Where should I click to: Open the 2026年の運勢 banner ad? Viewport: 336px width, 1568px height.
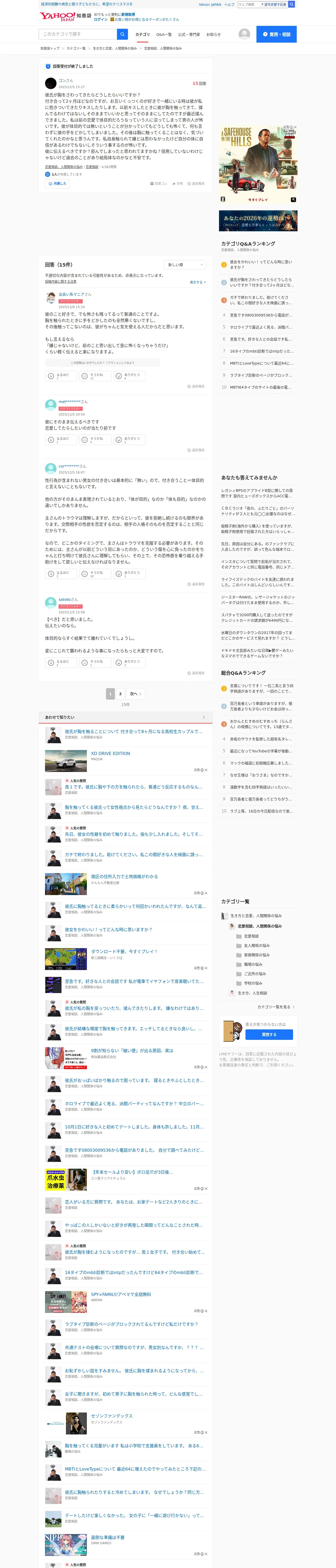point(258,221)
